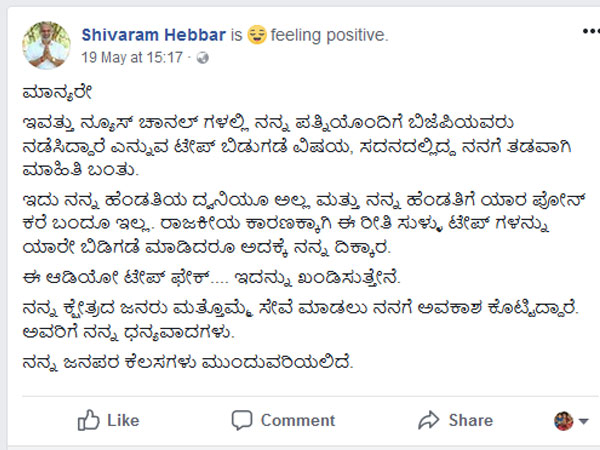Click the Share text label

click(x=471, y=420)
